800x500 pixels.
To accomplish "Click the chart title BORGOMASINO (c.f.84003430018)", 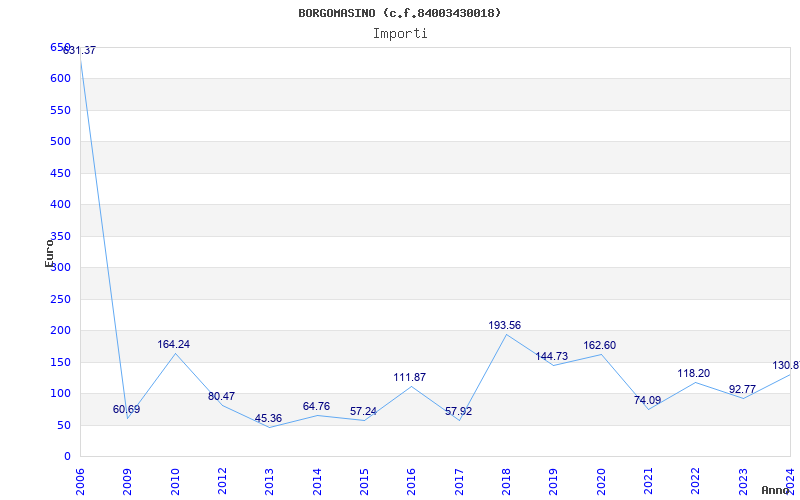I will click(399, 13).
